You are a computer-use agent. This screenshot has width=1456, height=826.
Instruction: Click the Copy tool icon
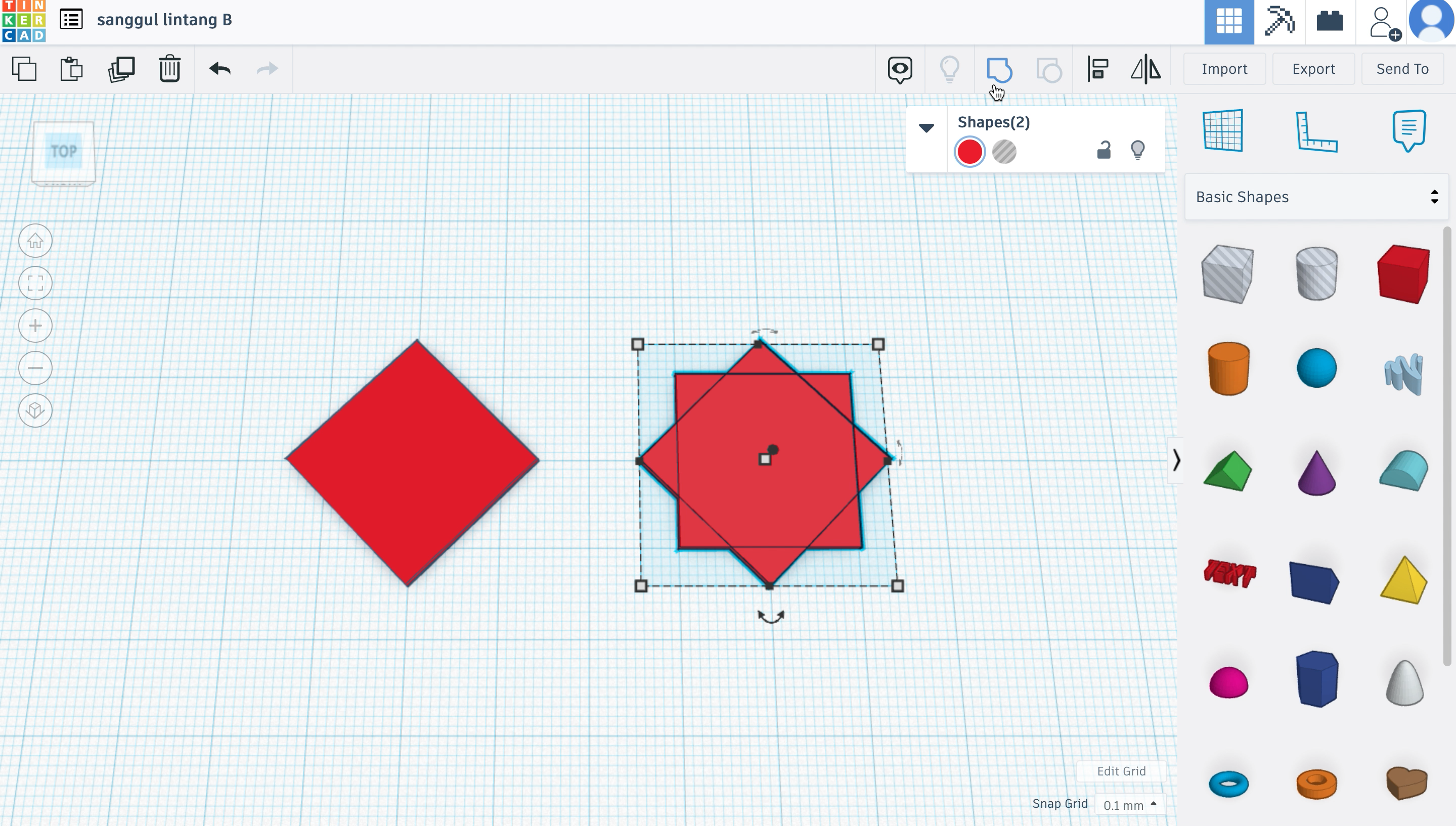[x=24, y=69]
